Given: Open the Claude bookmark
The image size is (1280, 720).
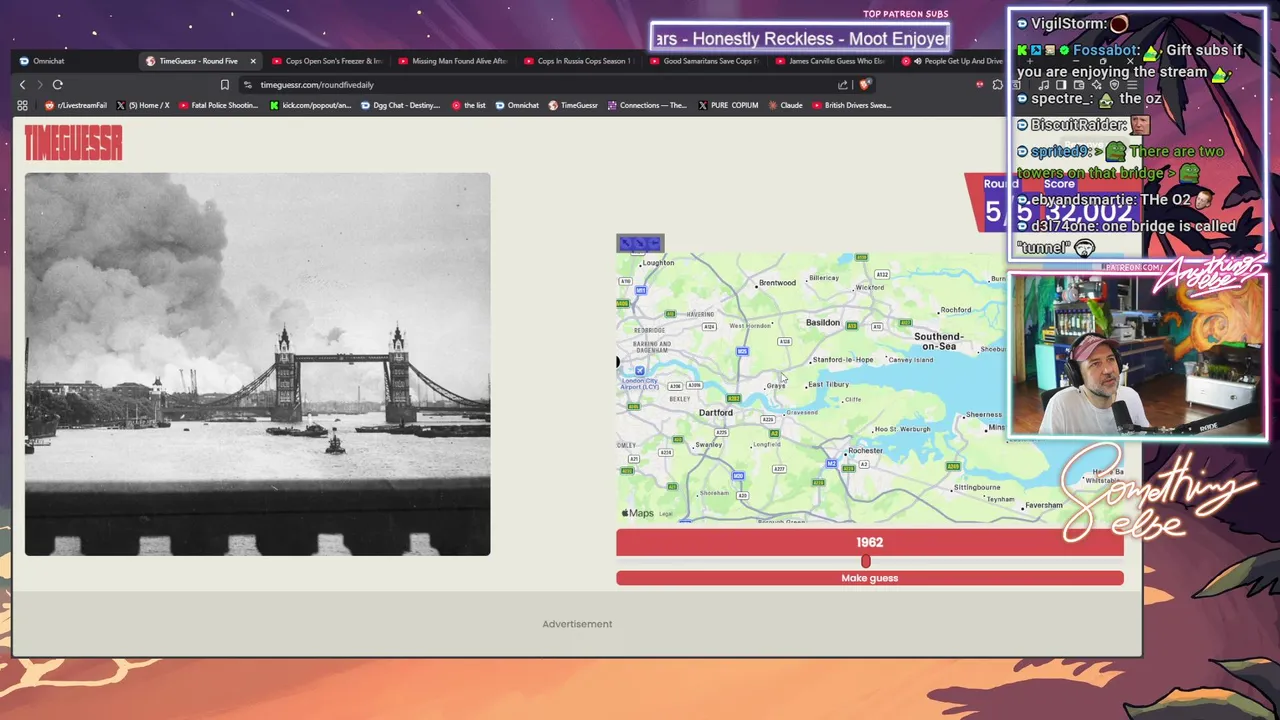Looking at the screenshot, I should click(785, 105).
